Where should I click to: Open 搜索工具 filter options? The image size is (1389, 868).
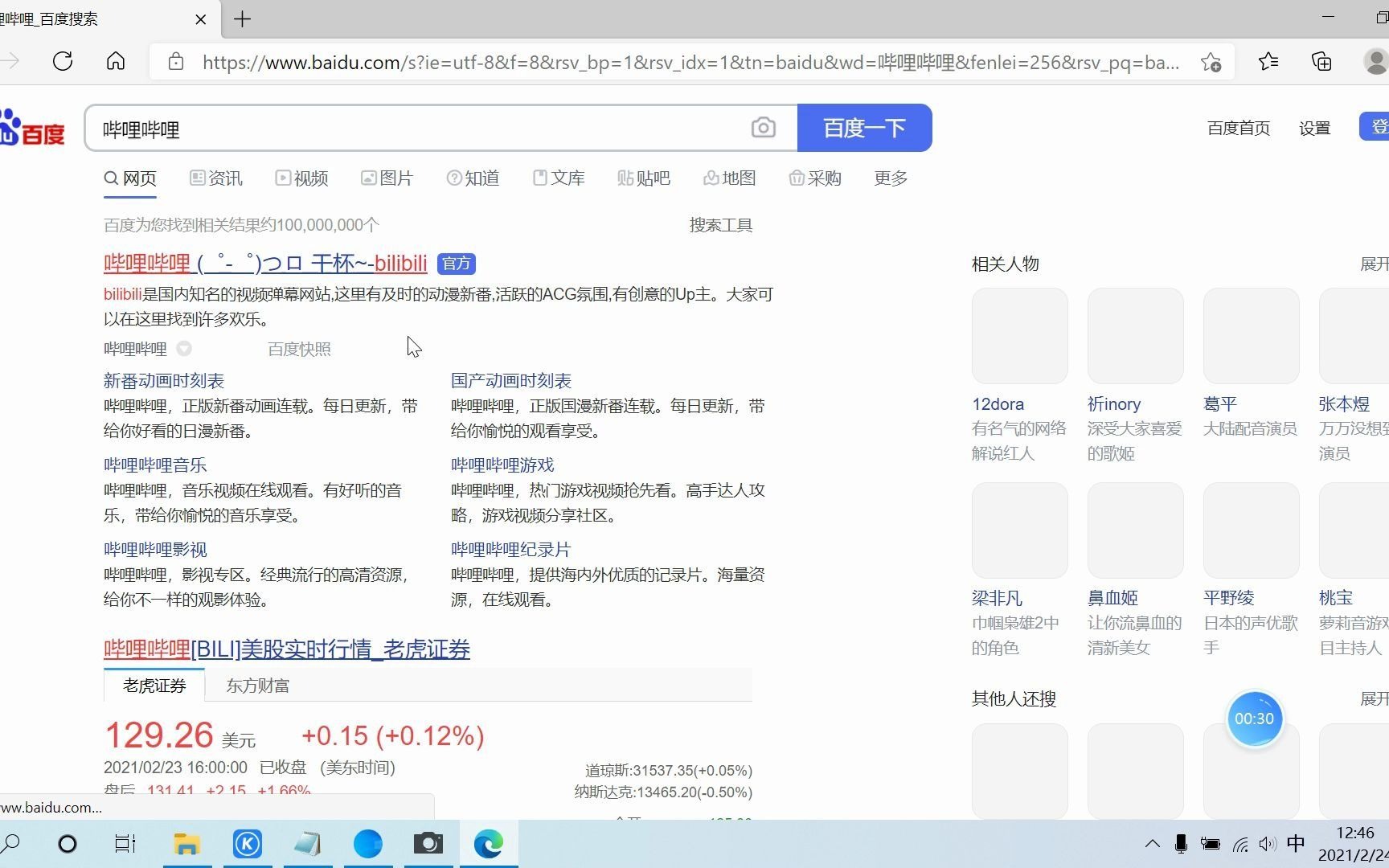click(721, 225)
